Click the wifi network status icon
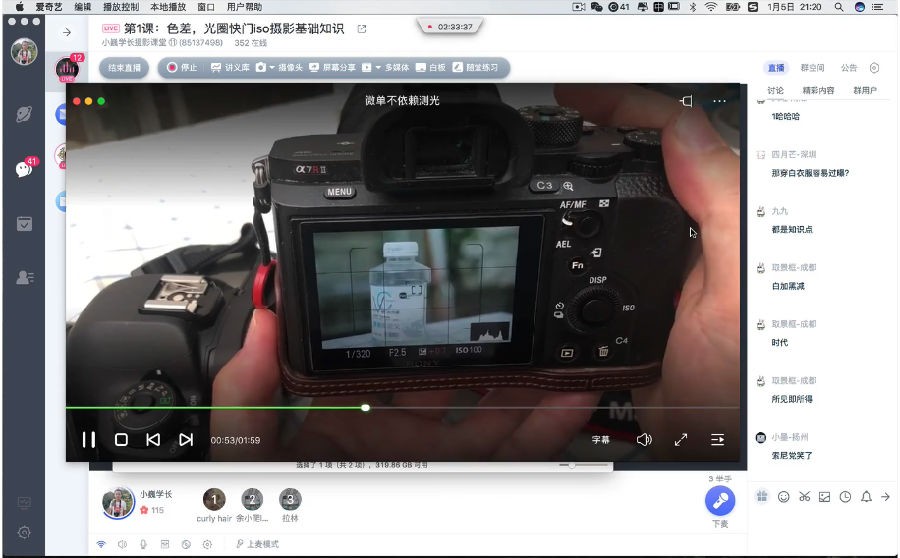Image resolution: width=900 pixels, height=558 pixels. coord(101,544)
